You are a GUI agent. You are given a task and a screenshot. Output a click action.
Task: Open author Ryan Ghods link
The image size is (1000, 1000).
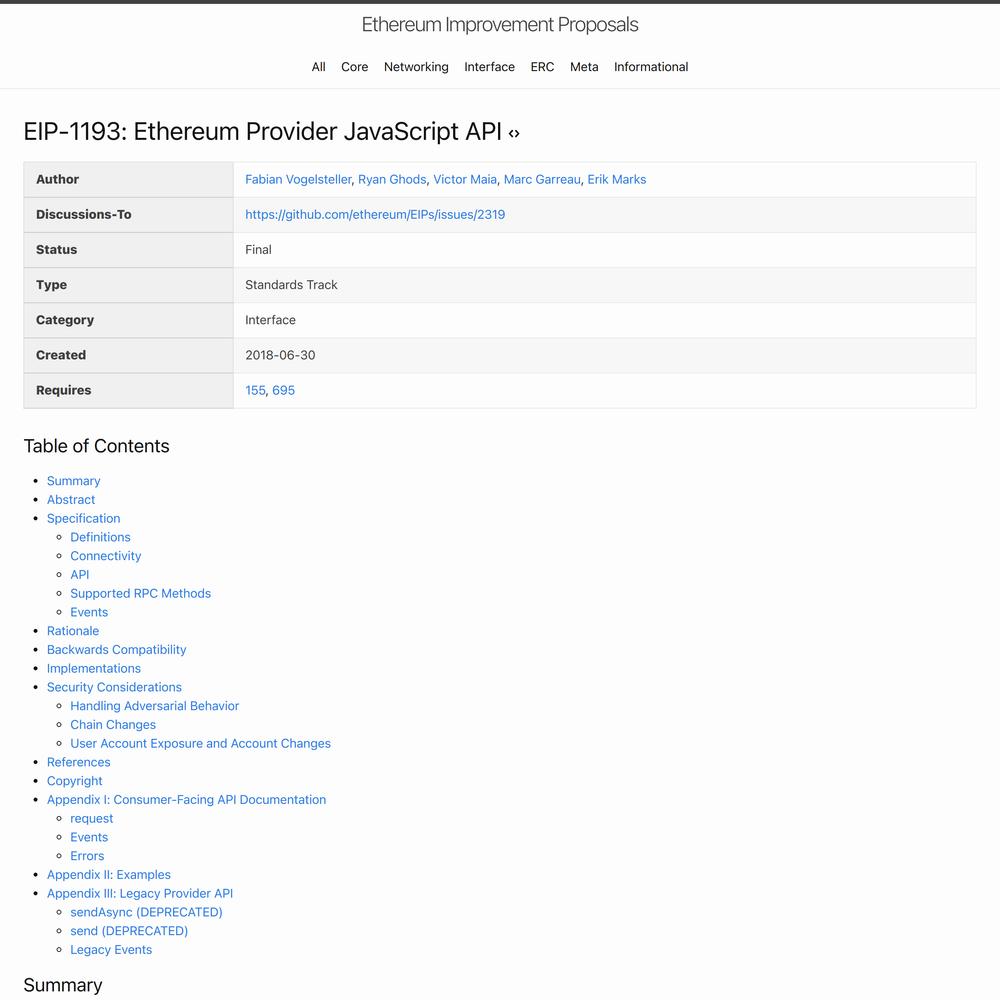(392, 179)
